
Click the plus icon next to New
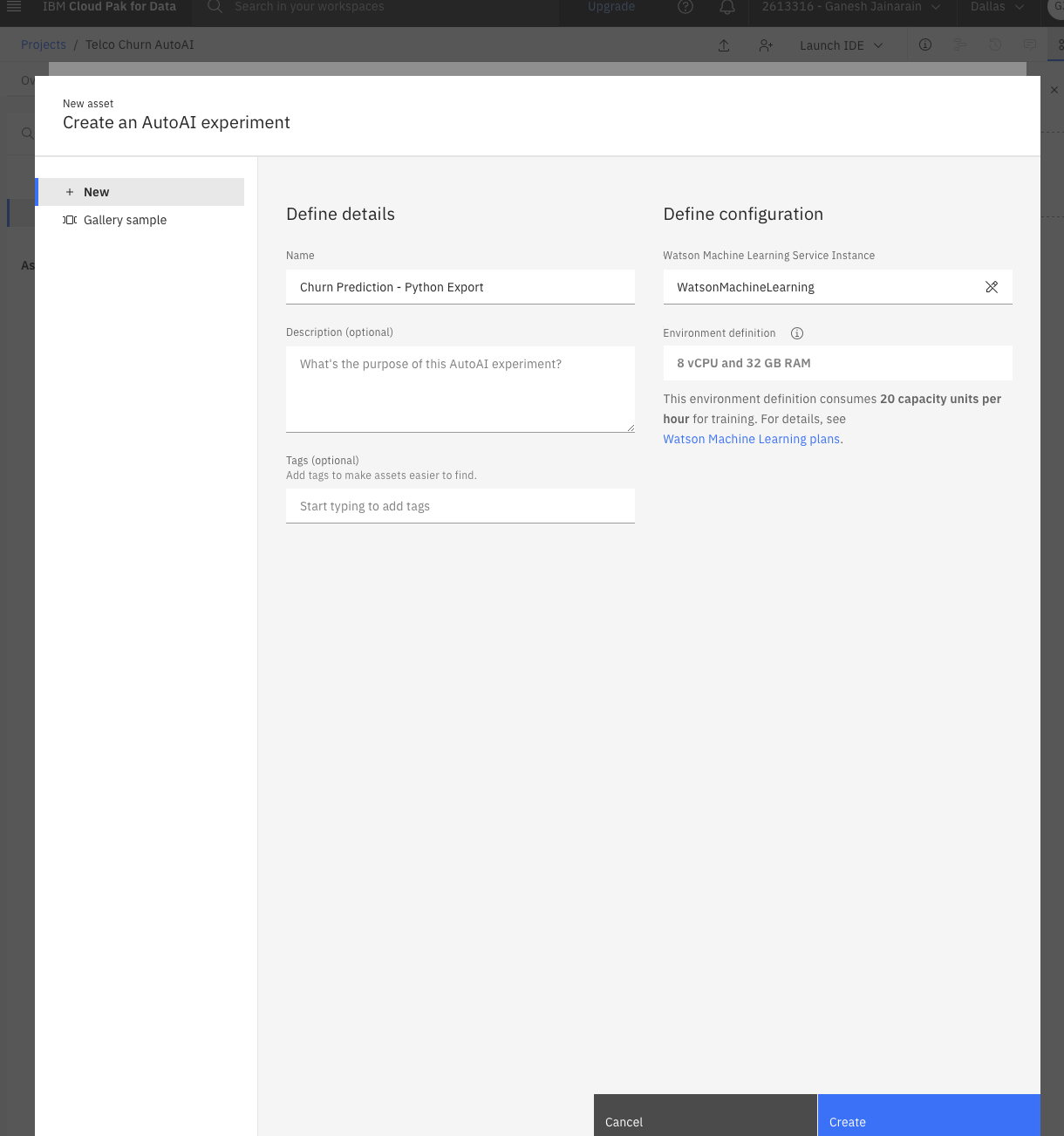[x=70, y=192]
